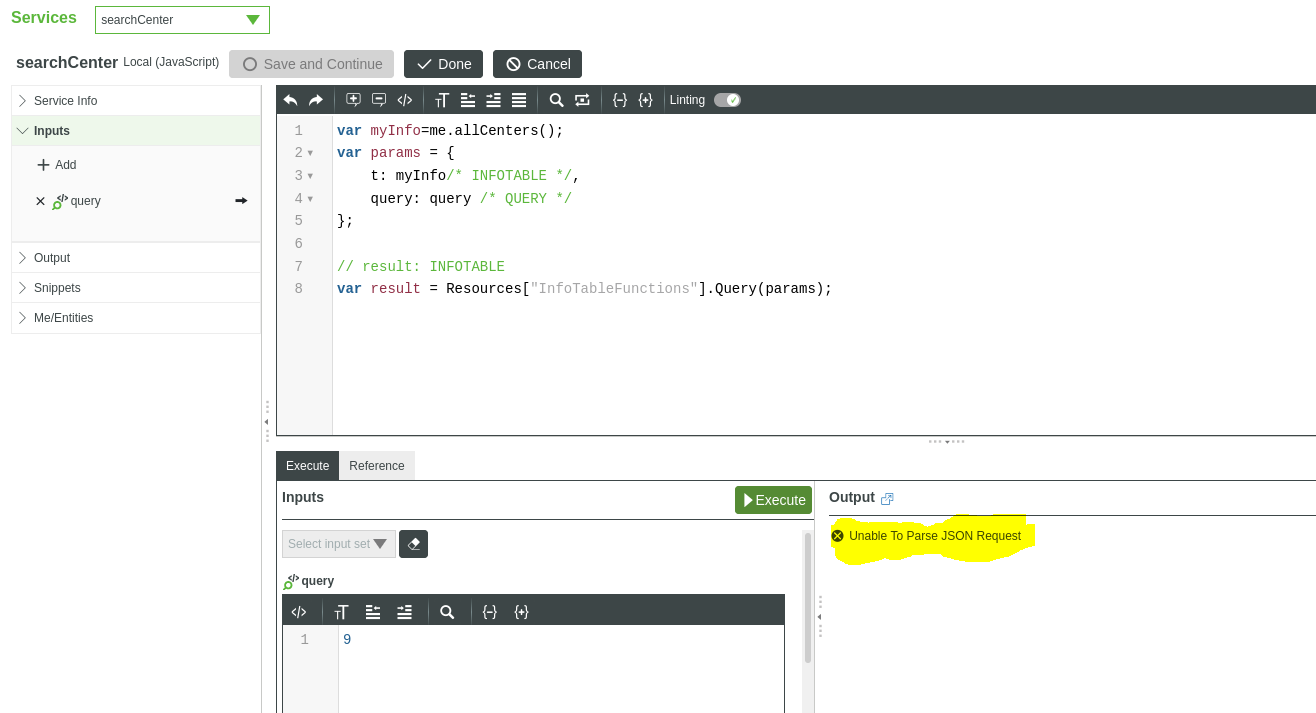Click the search icon in main code editor
The height and width of the screenshot is (713, 1316).
pyautogui.click(x=556, y=100)
